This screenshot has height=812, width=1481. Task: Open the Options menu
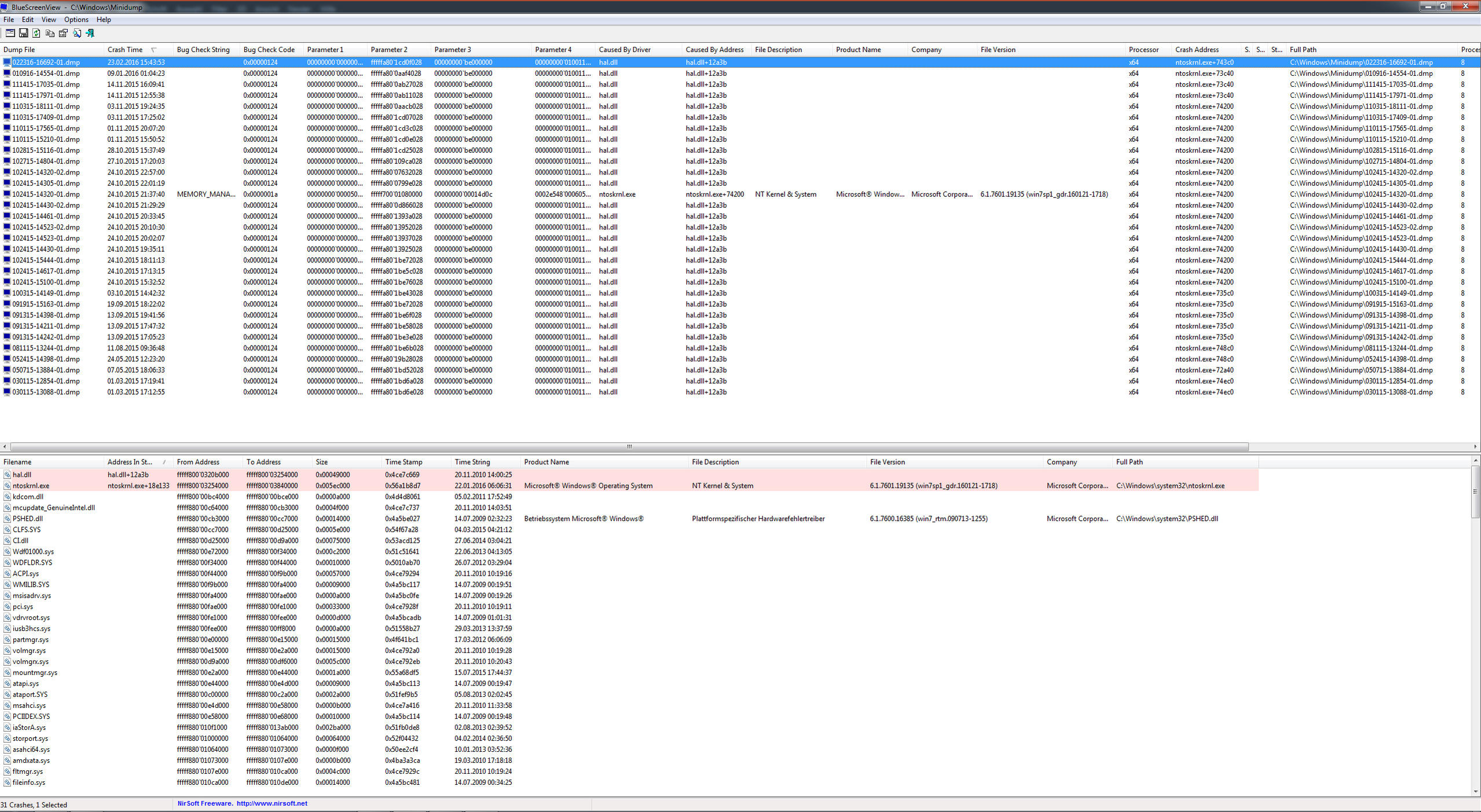point(75,19)
